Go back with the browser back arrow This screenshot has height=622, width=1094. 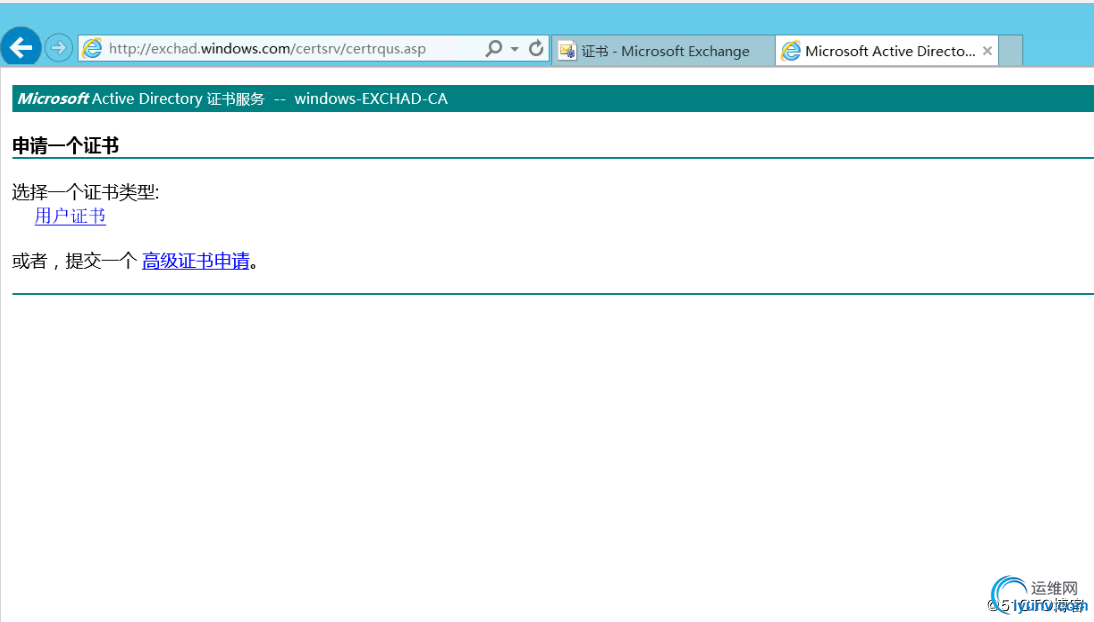click(21, 47)
